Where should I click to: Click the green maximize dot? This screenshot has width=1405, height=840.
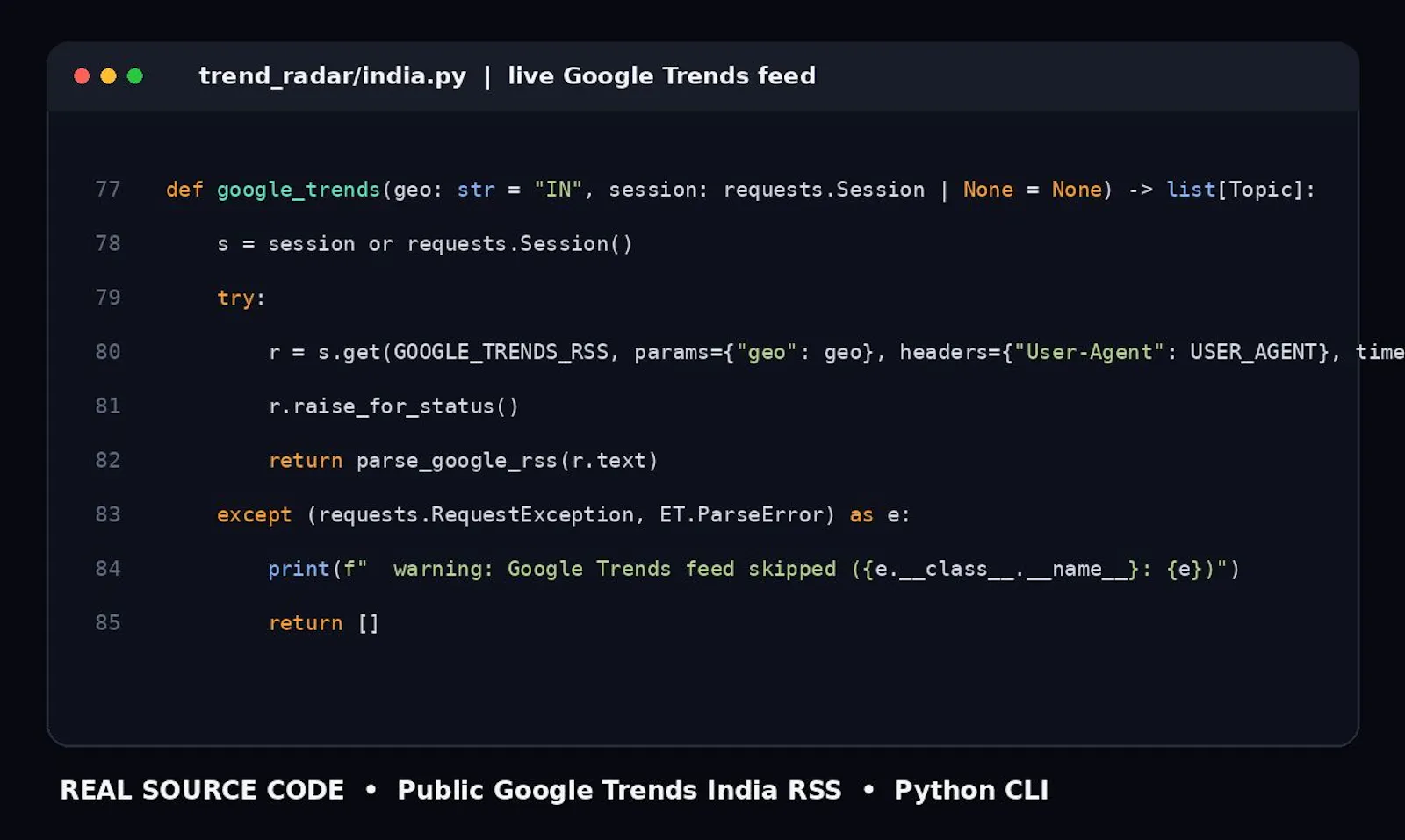pyautogui.click(x=135, y=76)
